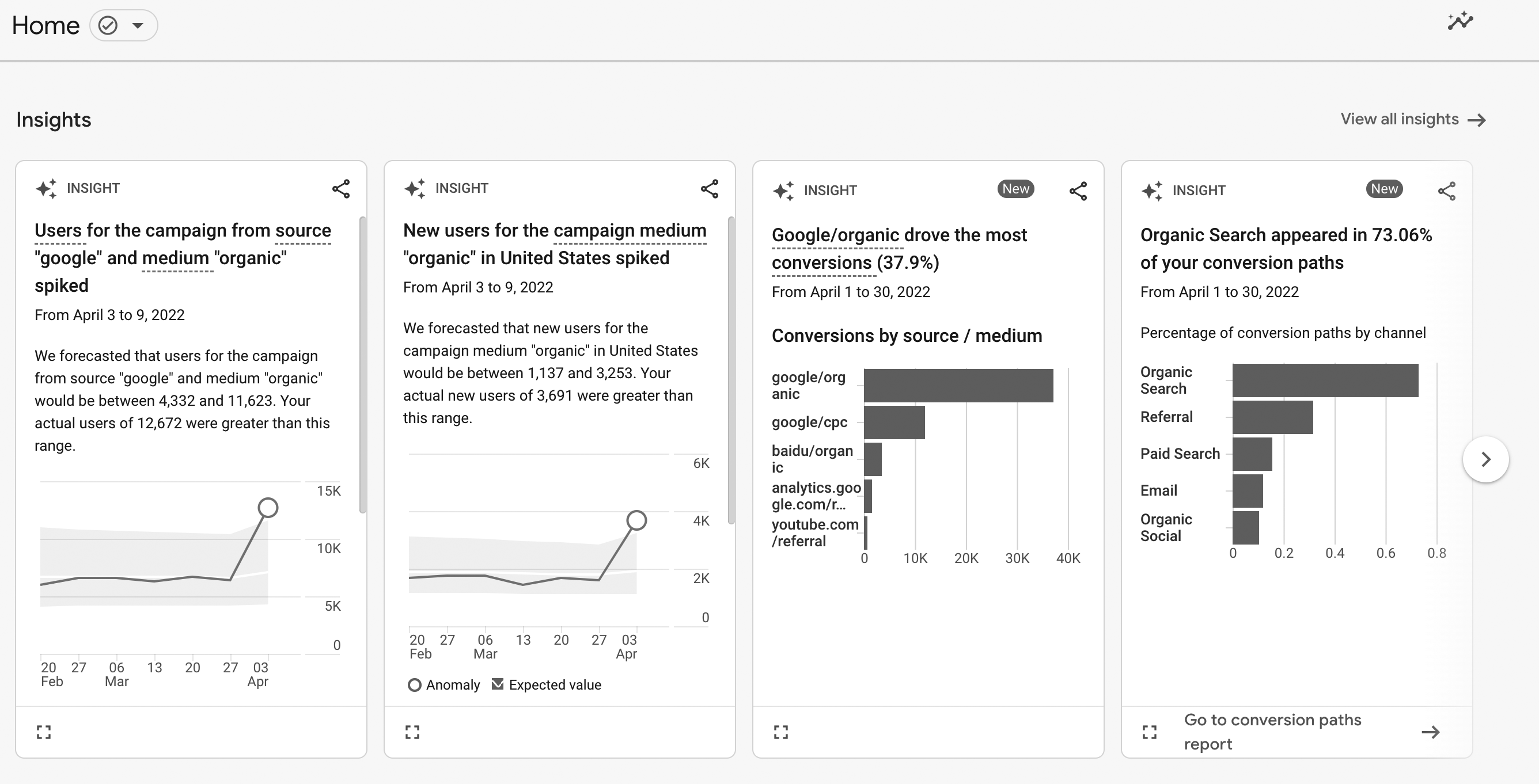Click the Insights share icon on first card
1539x784 pixels.
pyautogui.click(x=341, y=189)
